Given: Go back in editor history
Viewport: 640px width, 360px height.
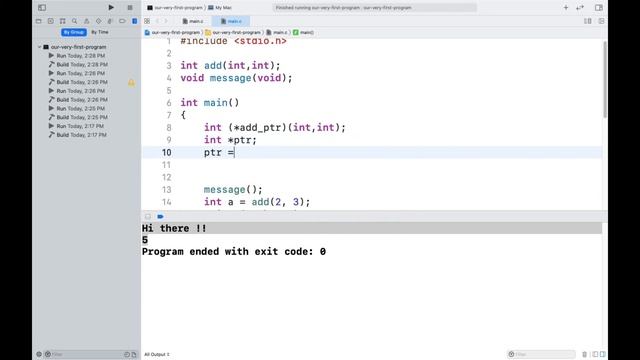Looking at the screenshot, I should [x=158, y=21].
